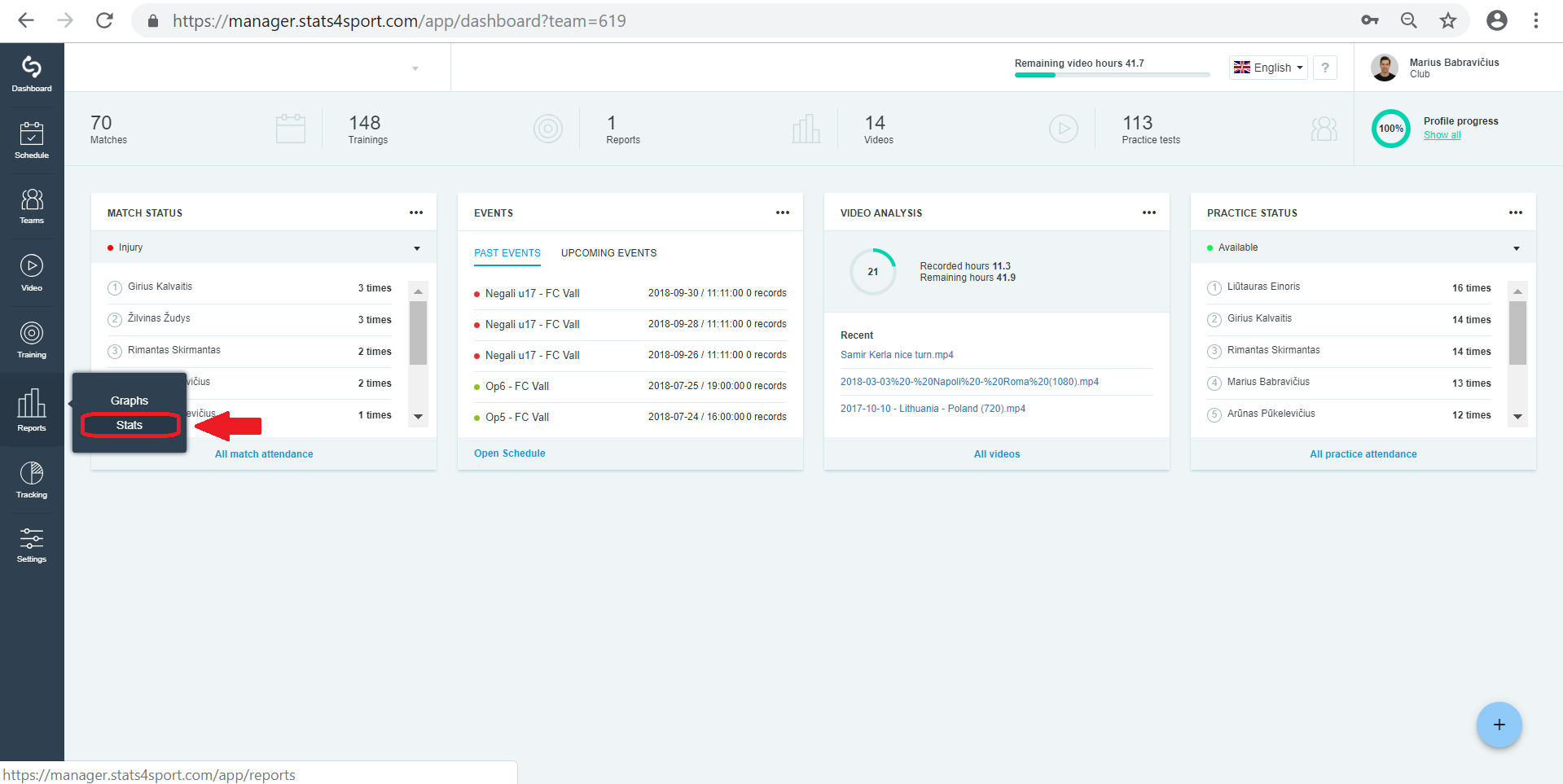Open the Dashboard sidebar icon
Screen dimensions: 1563x784
(32, 74)
